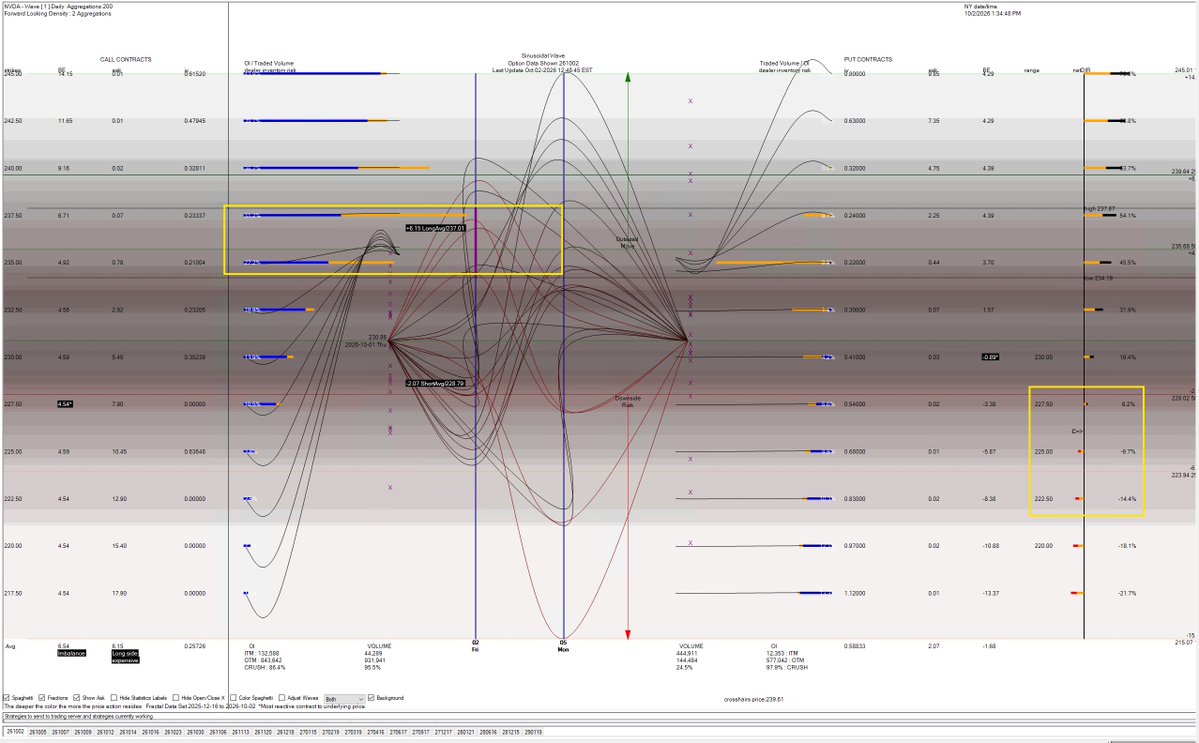Click the crosshairs price:239.61 readout
Image resolution: width=1199 pixels, height=743 pixels.
(x=753, y=699)
